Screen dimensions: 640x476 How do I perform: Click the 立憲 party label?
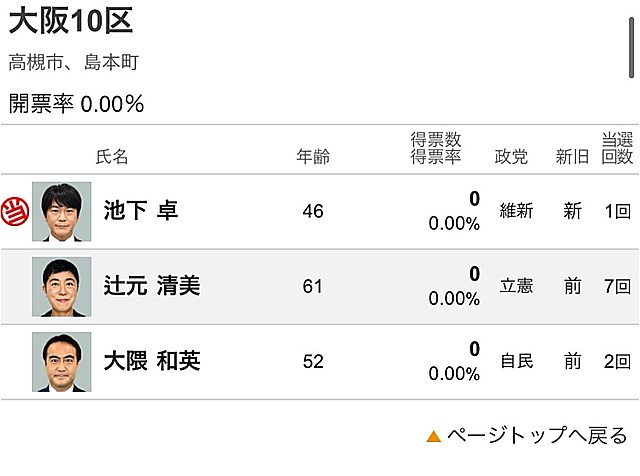[516, 287]
